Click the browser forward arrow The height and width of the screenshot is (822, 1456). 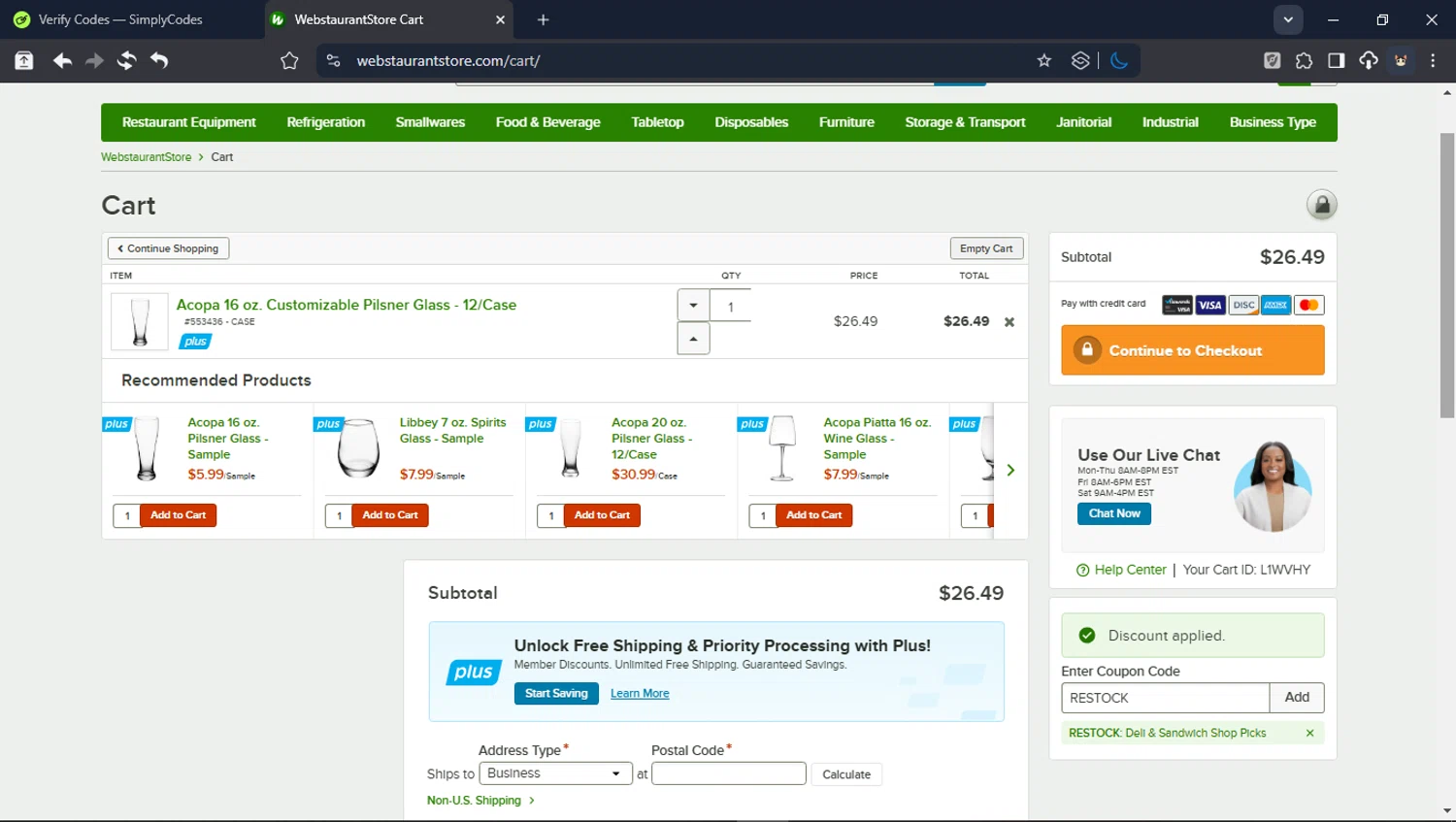(x=94, y=60)
